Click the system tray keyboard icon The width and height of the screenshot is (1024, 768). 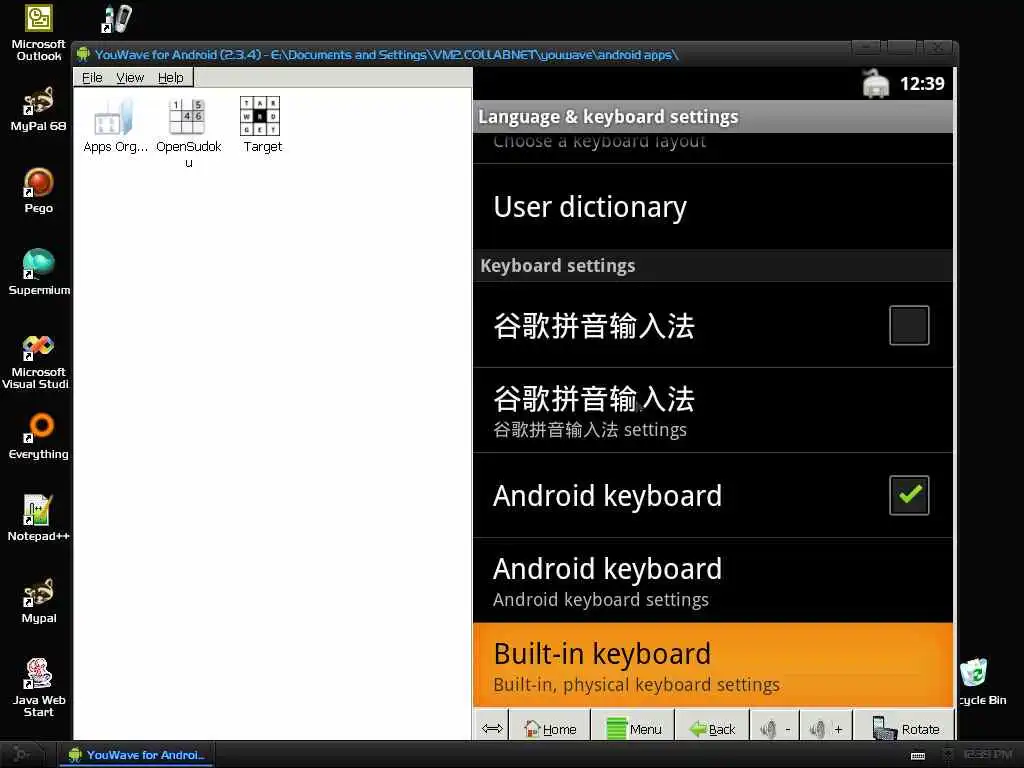[x=918, y=756]
